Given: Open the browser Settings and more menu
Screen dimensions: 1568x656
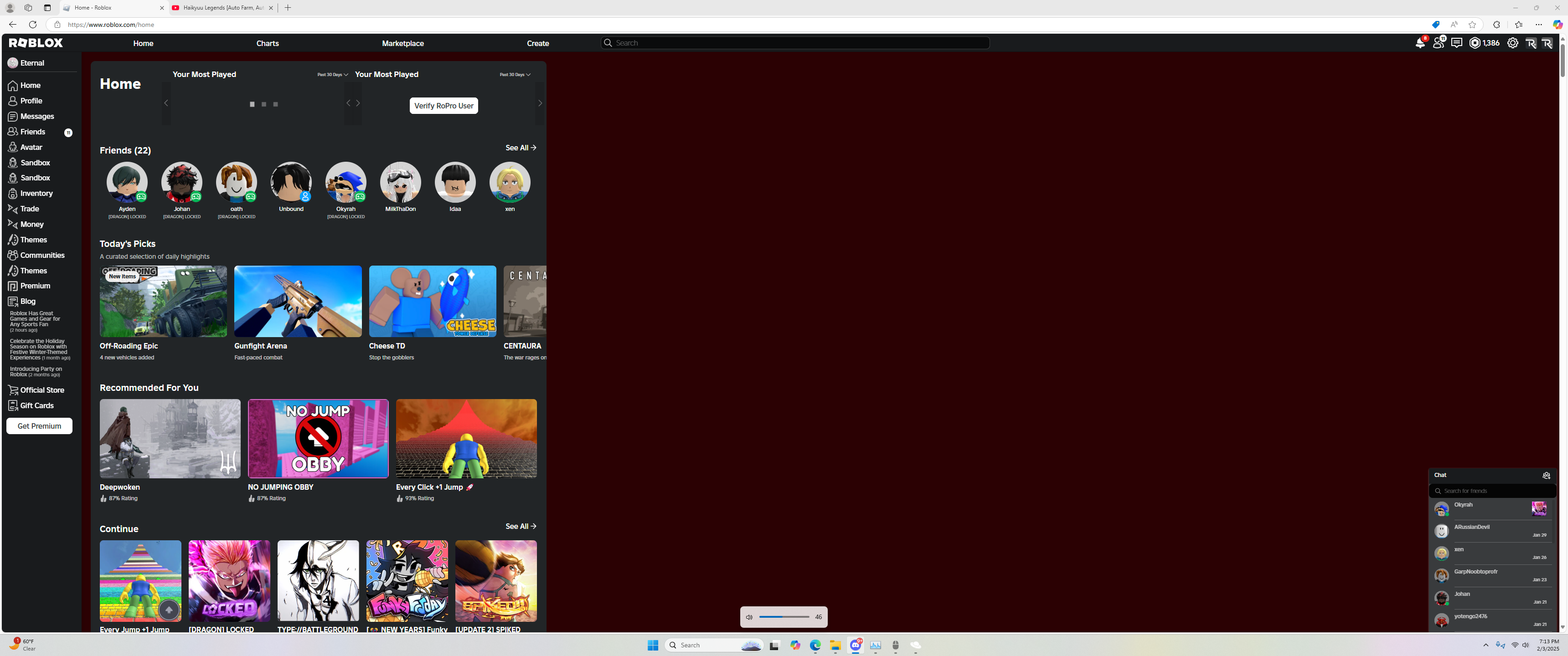Looking at the screenshot, I should (1539, 24).
